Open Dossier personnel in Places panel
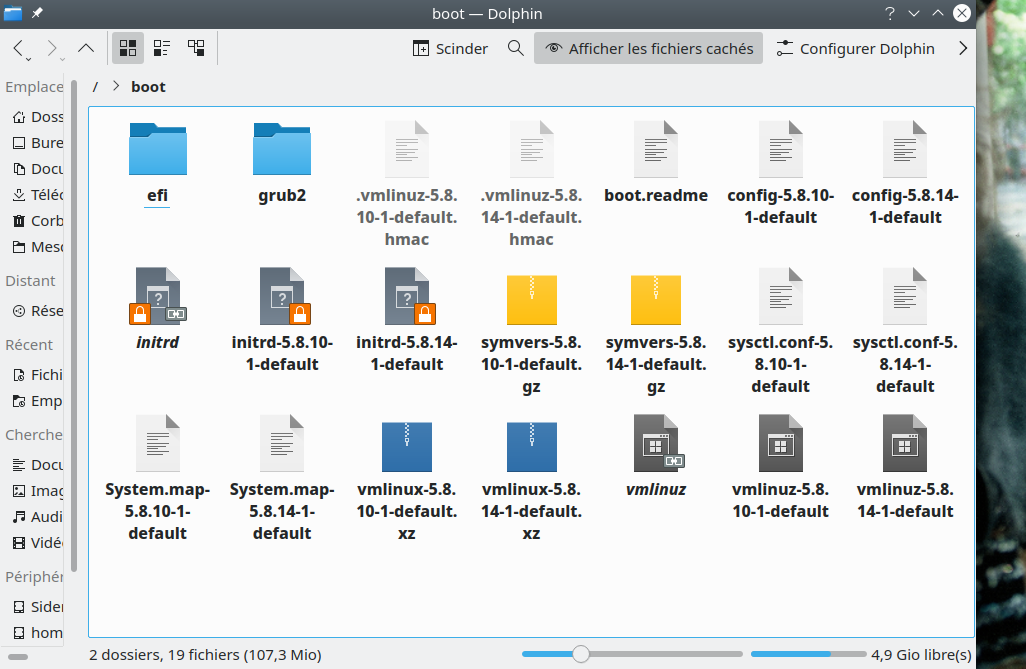The image size is (1026, 669). point(37,117)
